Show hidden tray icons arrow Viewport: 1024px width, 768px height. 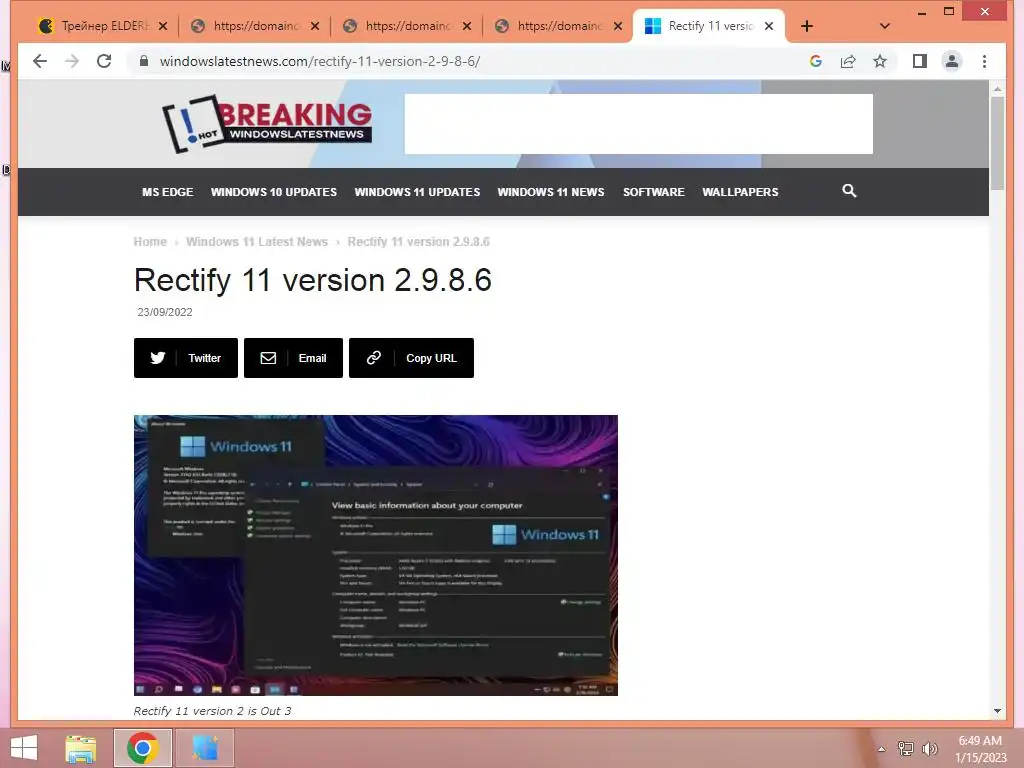click(x=882, y=749)
